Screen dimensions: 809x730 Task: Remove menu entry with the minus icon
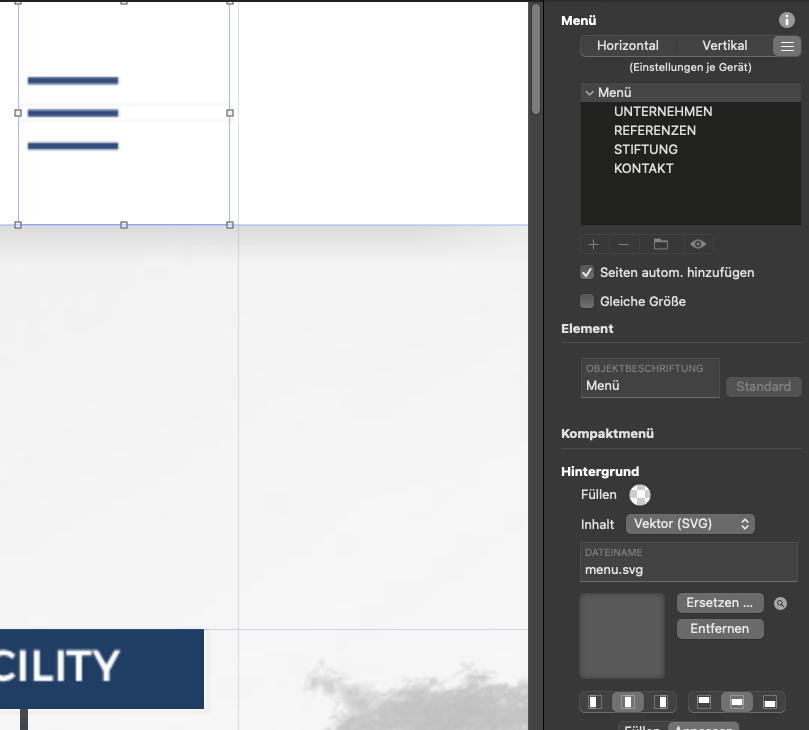coord(624,244)
